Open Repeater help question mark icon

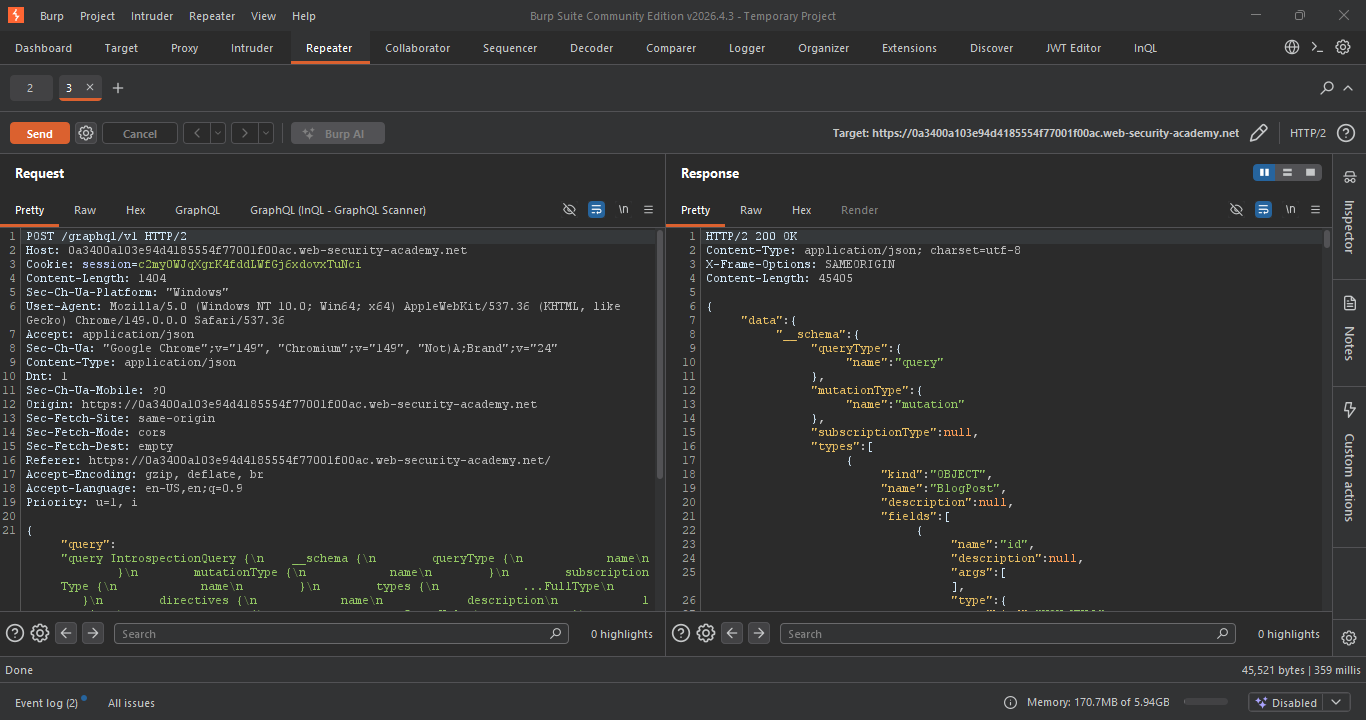tap(1346, 133)
